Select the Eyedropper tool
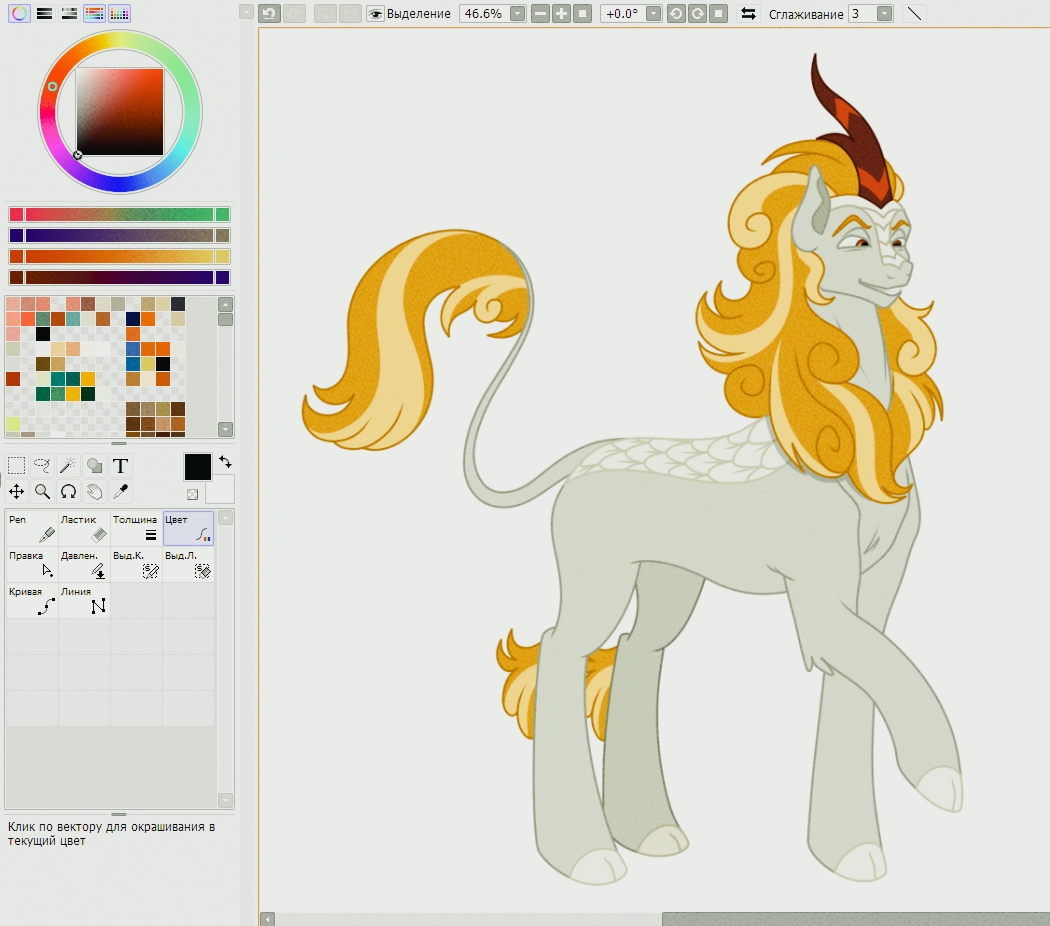The image size is (1050, 926). pyautogui.click(x=121, y=491)
